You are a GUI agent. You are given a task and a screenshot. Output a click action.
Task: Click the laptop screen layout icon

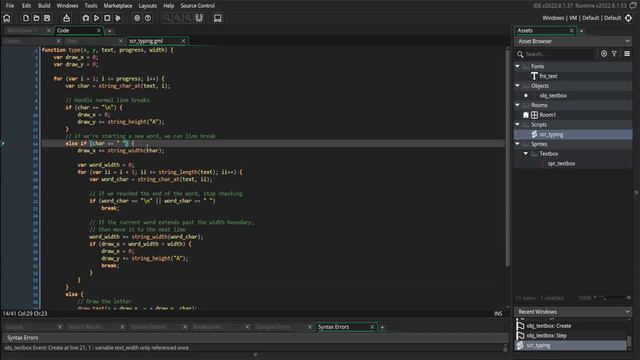pyautogui.click(x=218, y=18)
